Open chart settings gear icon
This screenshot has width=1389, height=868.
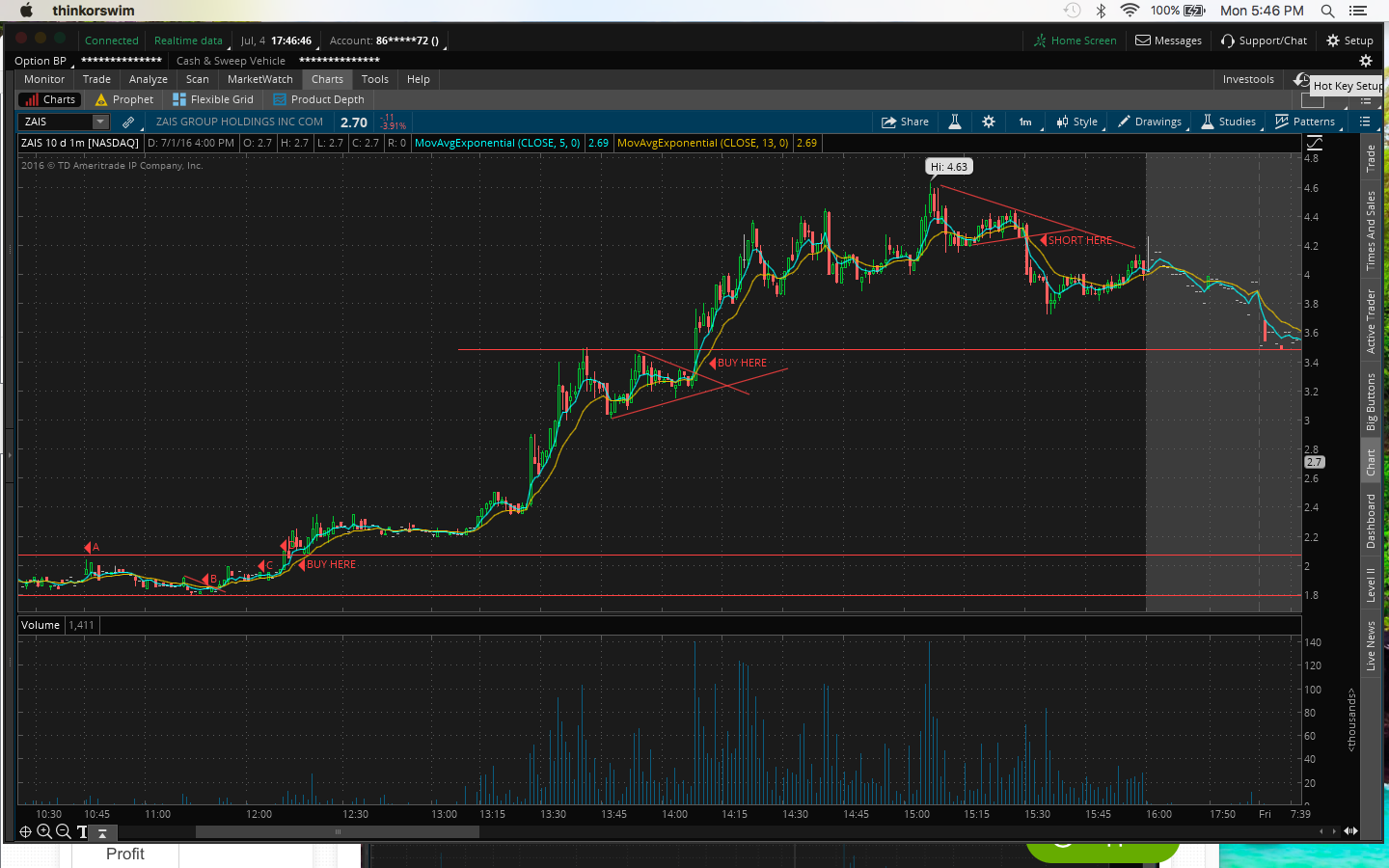click(x=989, y=122)
